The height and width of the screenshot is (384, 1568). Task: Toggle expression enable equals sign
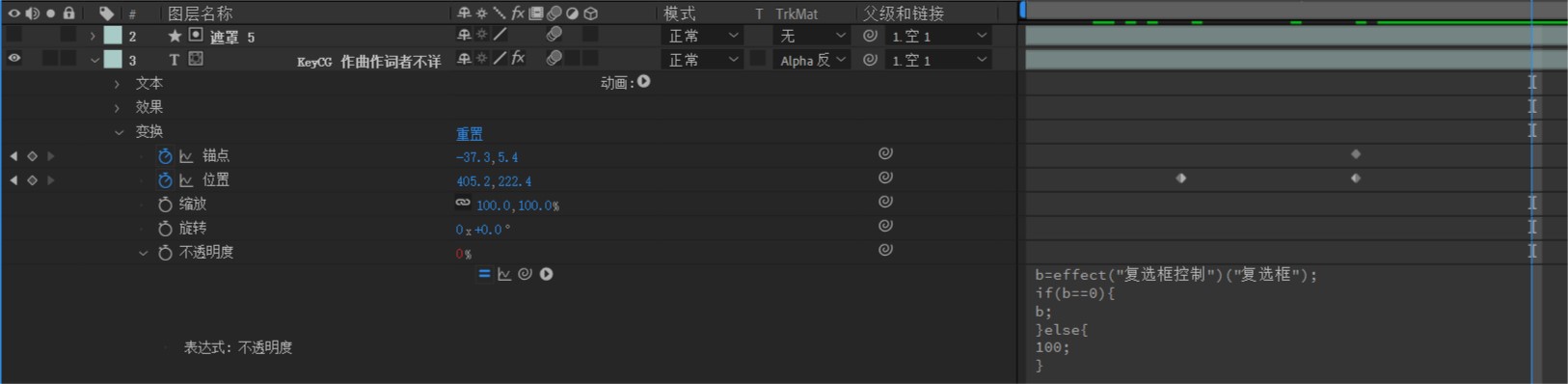point(484,274)
